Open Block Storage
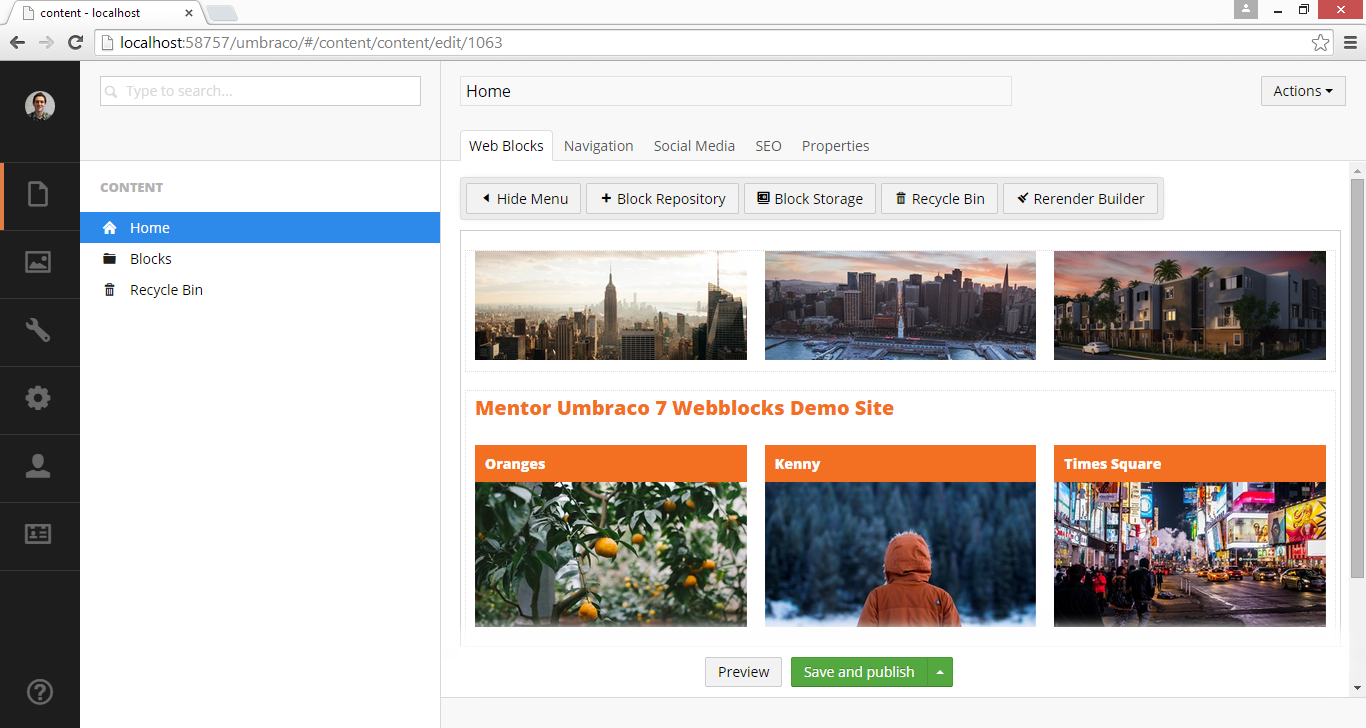The image size is (1366, 728). point(810,198)
